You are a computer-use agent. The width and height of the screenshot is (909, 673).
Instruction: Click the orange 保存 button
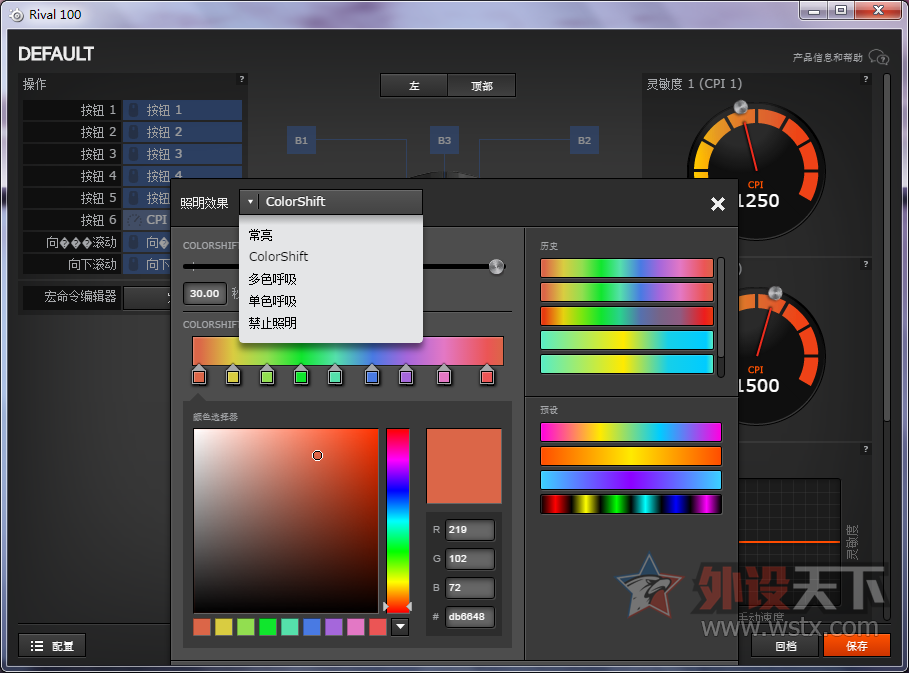(x=856, y=646)
